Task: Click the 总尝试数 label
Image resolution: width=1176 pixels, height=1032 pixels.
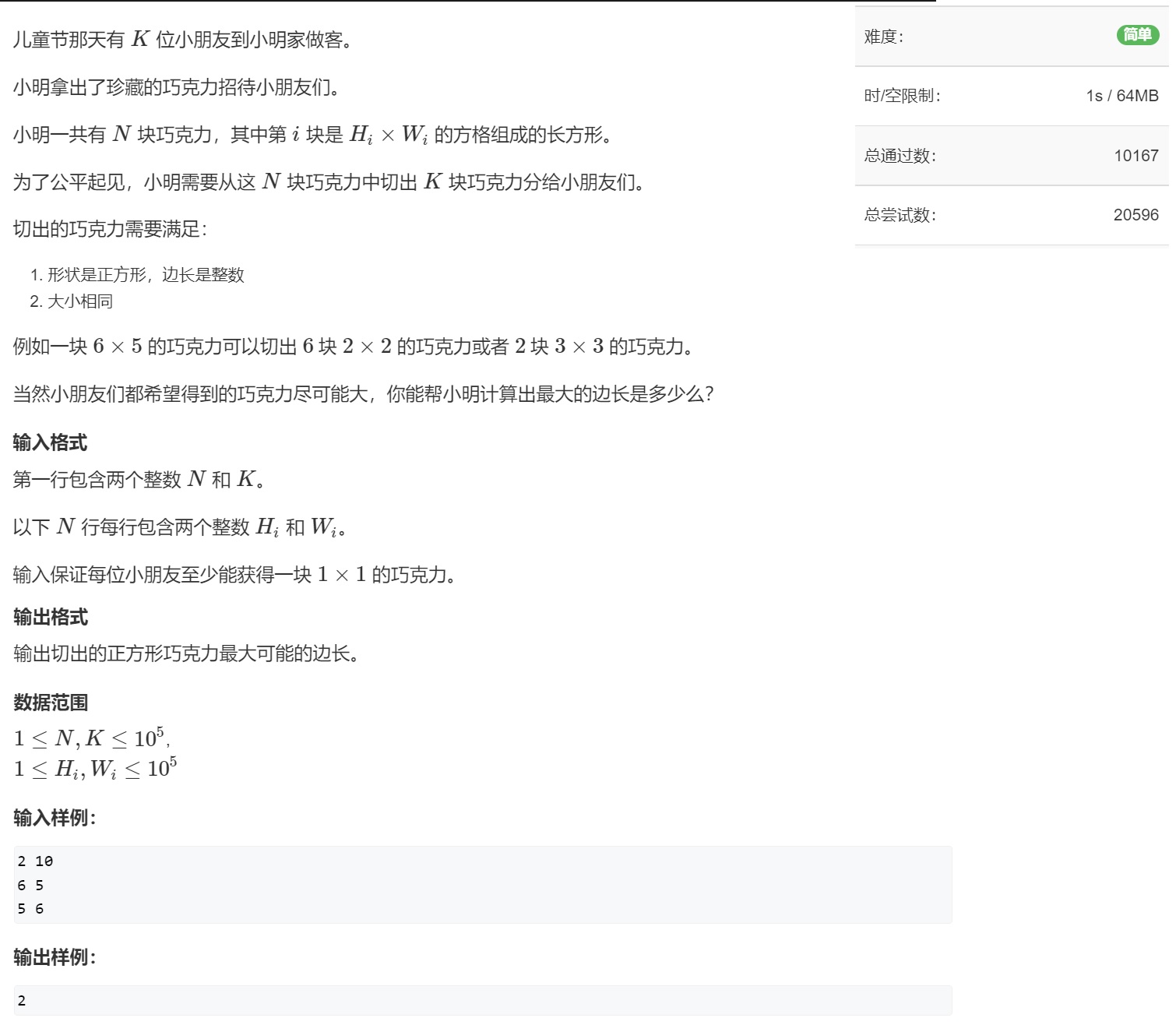Action: tap(900, 215)
